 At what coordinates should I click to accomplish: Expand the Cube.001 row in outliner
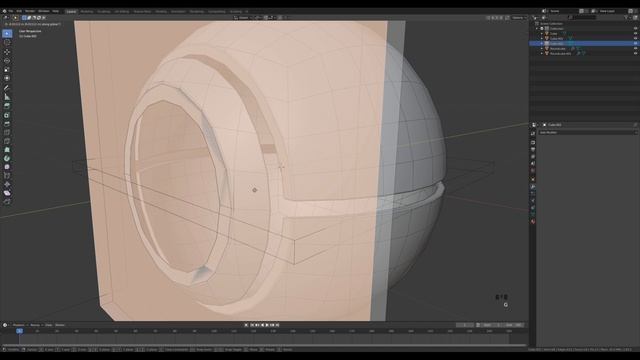[542, 38]
